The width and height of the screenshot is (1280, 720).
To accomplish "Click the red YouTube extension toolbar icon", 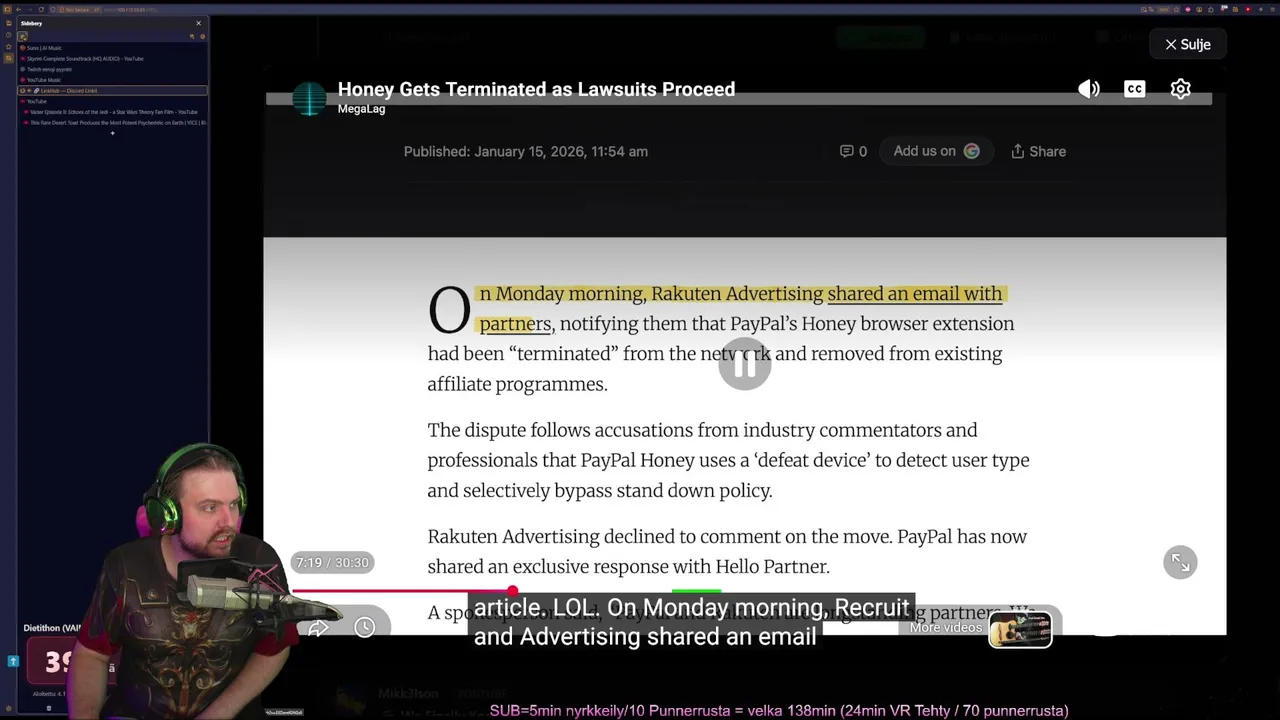I will tap(1248, 9).
